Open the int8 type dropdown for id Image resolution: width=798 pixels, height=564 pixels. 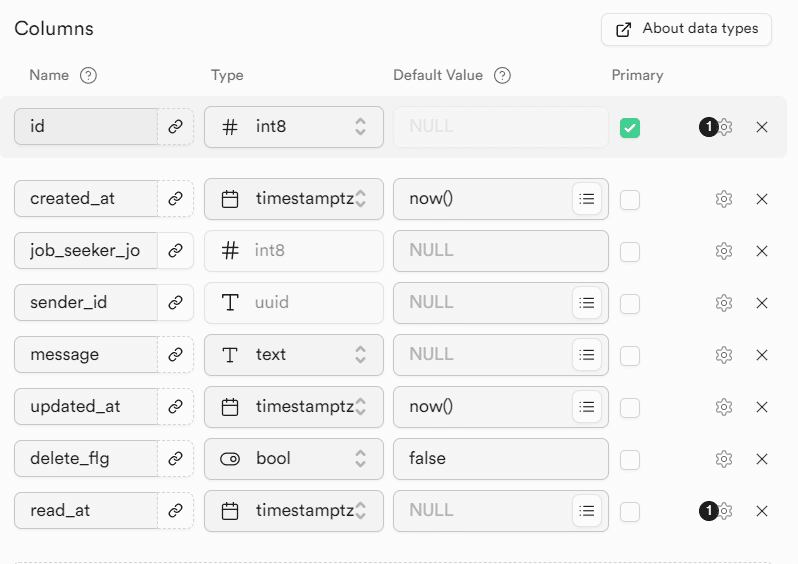click(x=294, y=127)
